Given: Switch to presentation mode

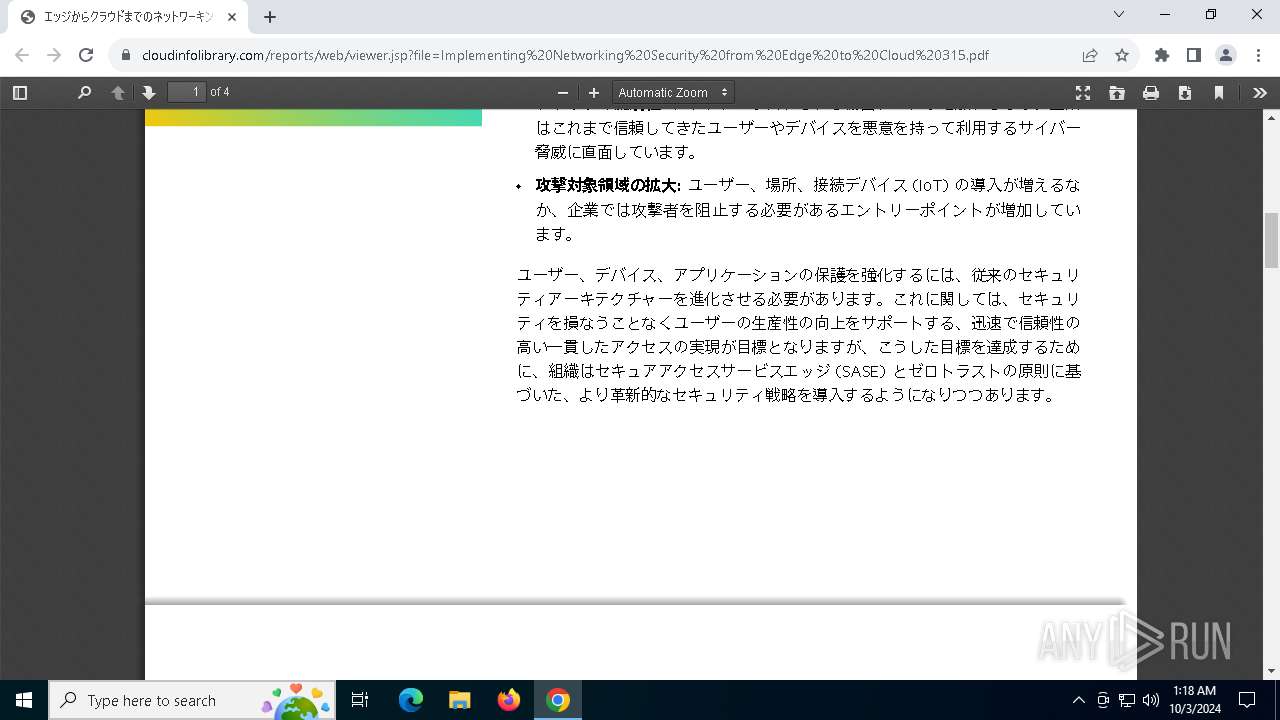Looking at the screenshot, I should pos(1083,92).
